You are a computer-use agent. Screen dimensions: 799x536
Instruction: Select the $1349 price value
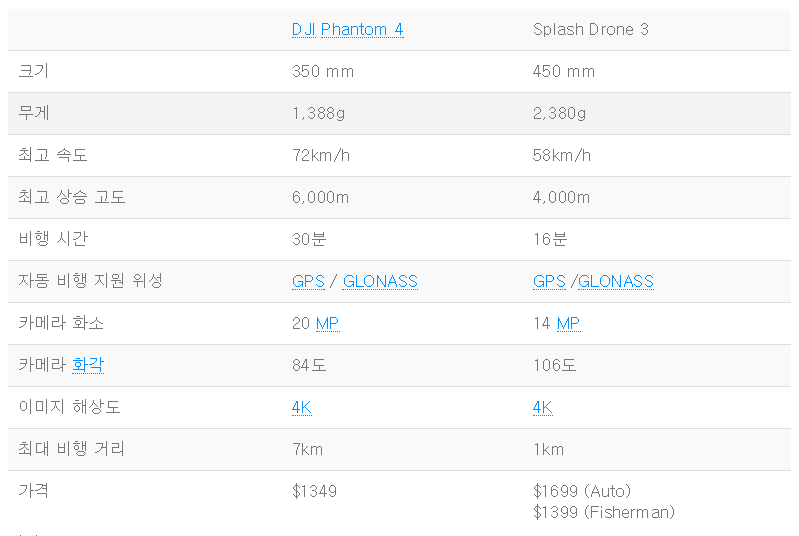point(314,491)
